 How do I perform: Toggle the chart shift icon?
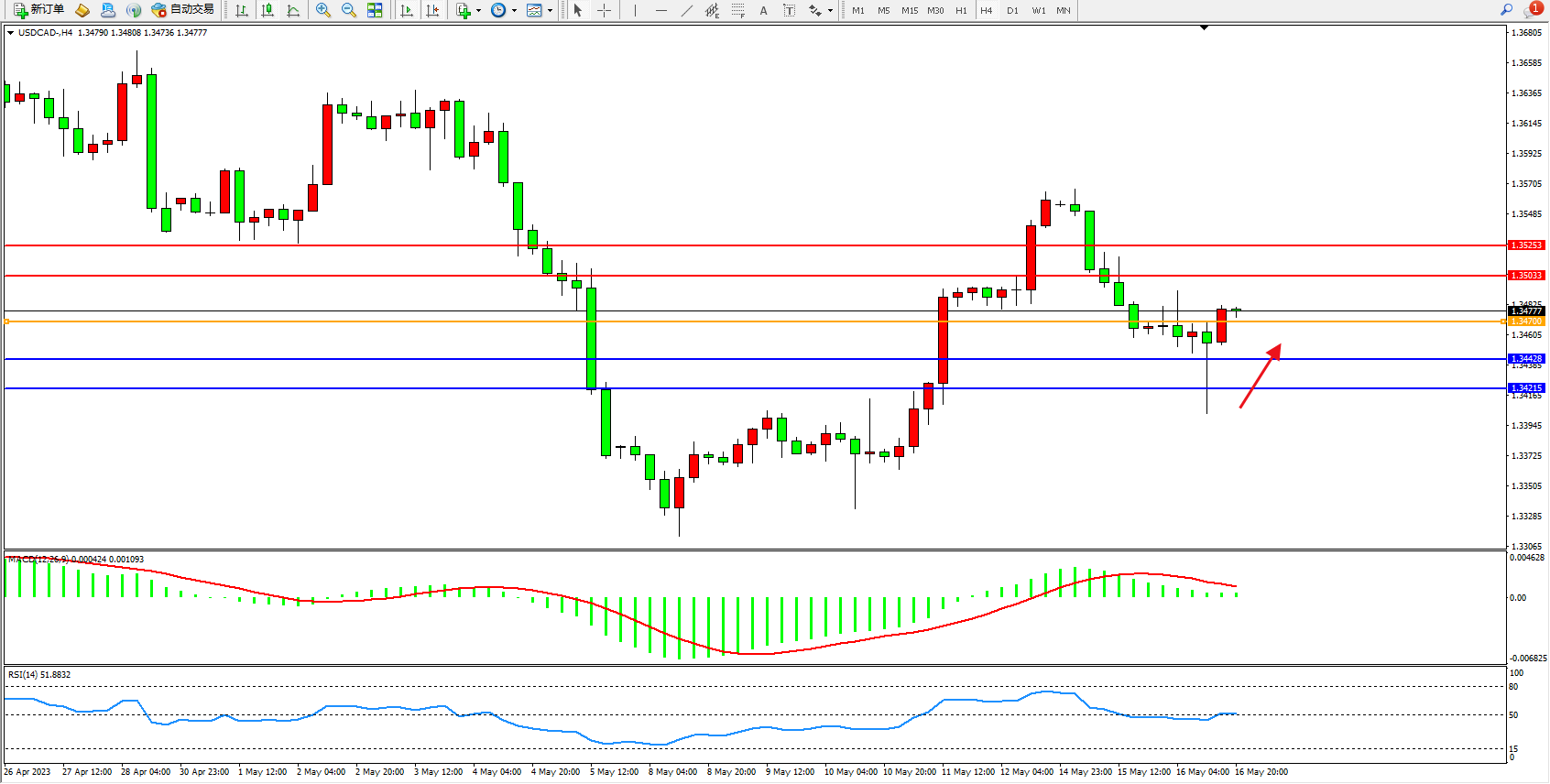(432, 10)
